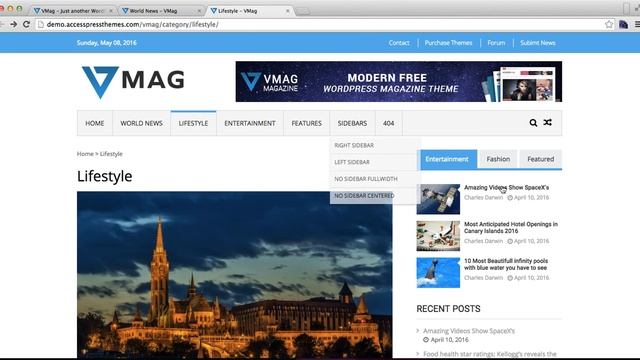Open Chrome menu hamburger icon
This screenshot has height=360, width=640.
click(x=637, y=24)
